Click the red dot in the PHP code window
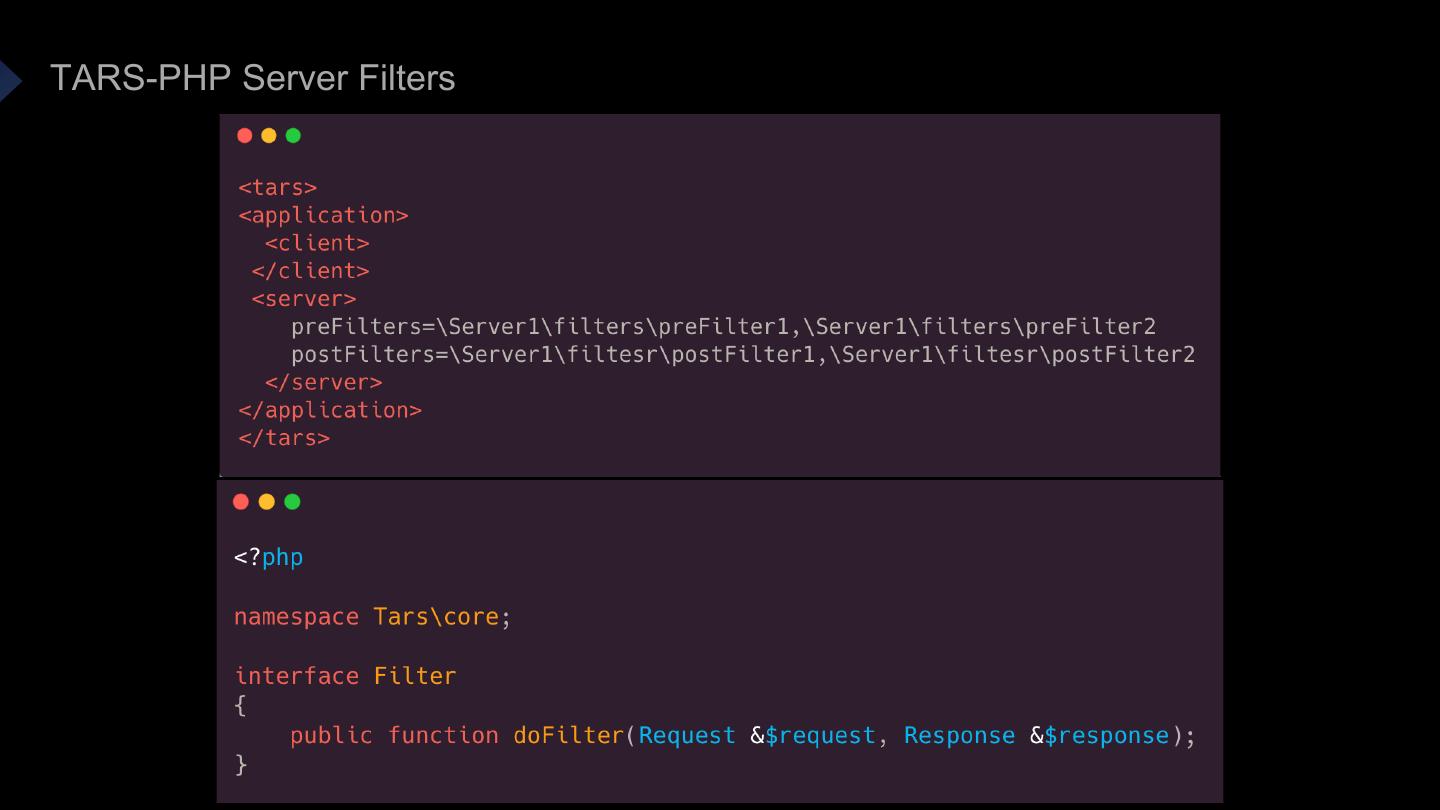Image resolution: width=1440 pixels, height=810 pixels. point(241,502)
